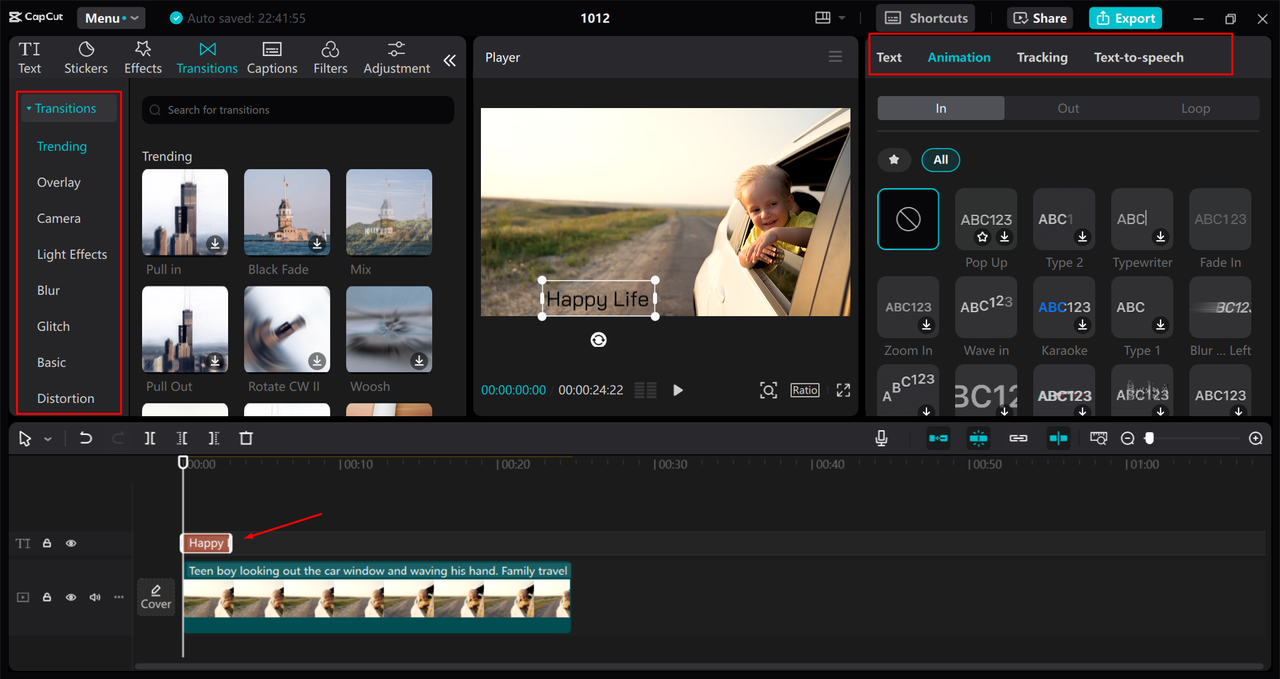Open the layout dropdown arrow

pyautogui.click(x=842, y=18)
